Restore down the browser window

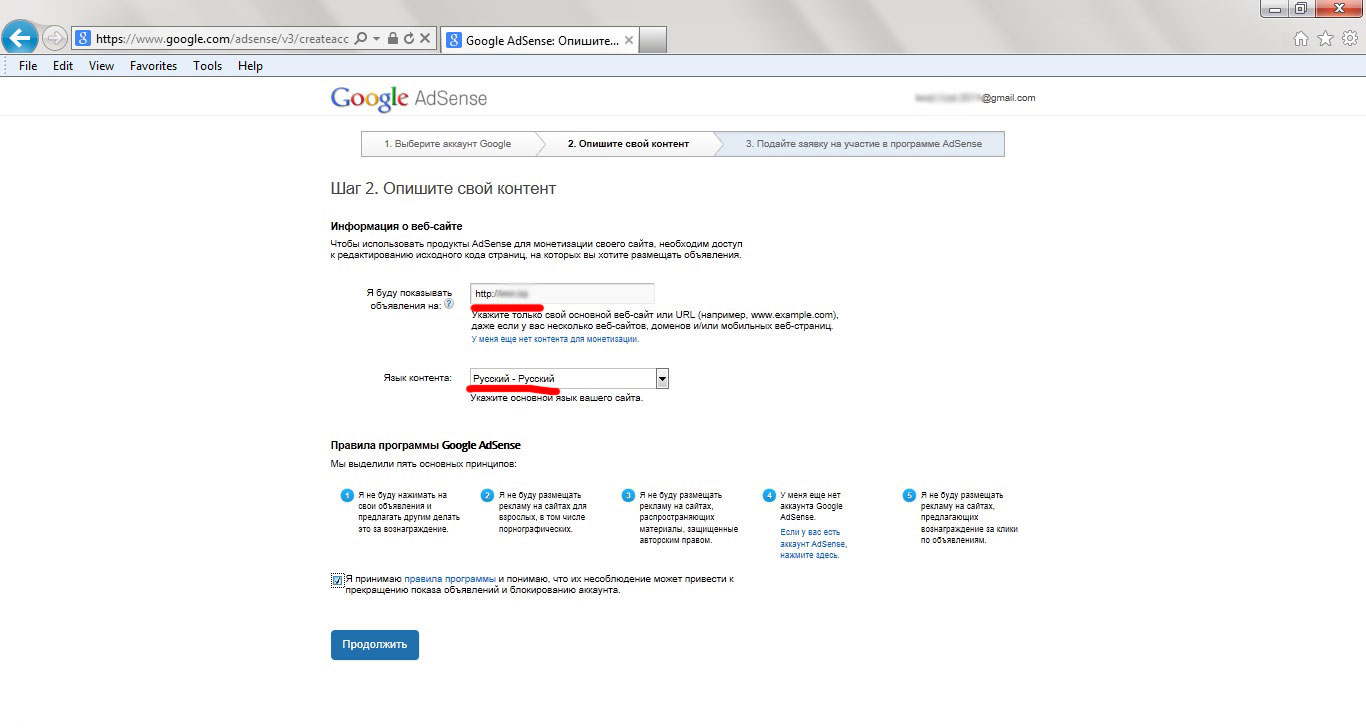(x=1300, y=8)
